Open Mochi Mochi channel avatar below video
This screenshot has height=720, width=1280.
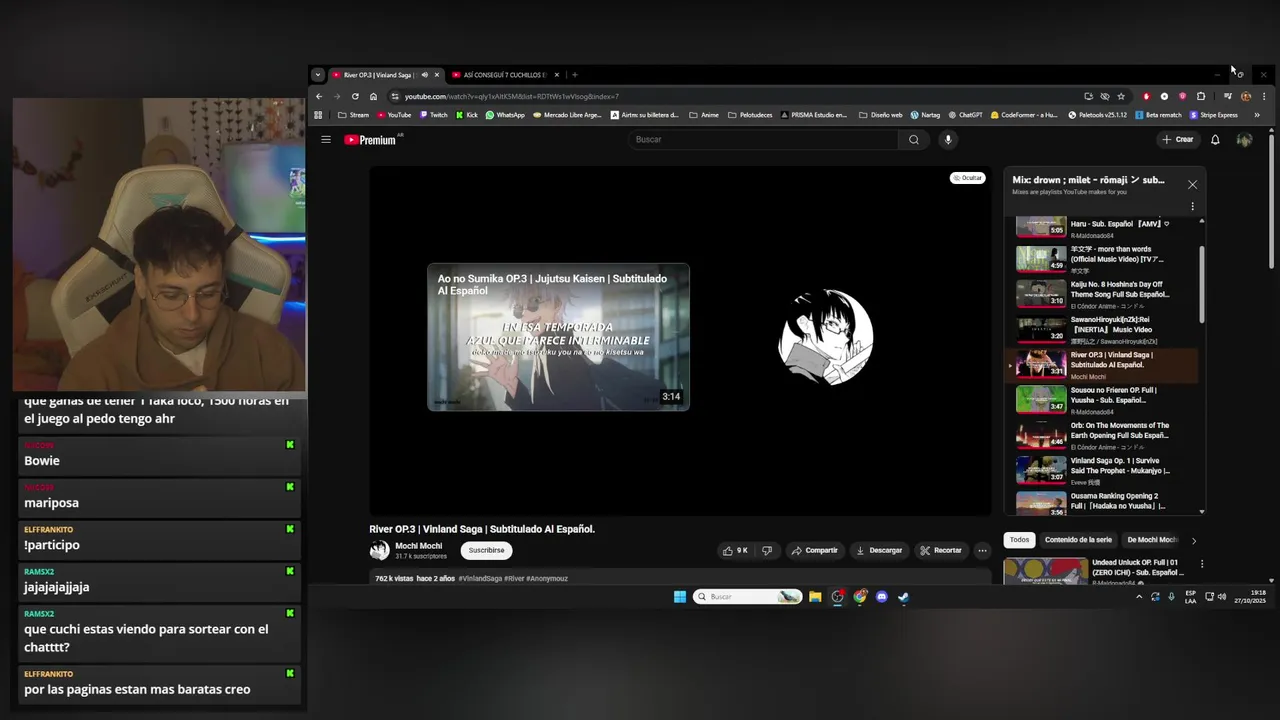[379, 550]
